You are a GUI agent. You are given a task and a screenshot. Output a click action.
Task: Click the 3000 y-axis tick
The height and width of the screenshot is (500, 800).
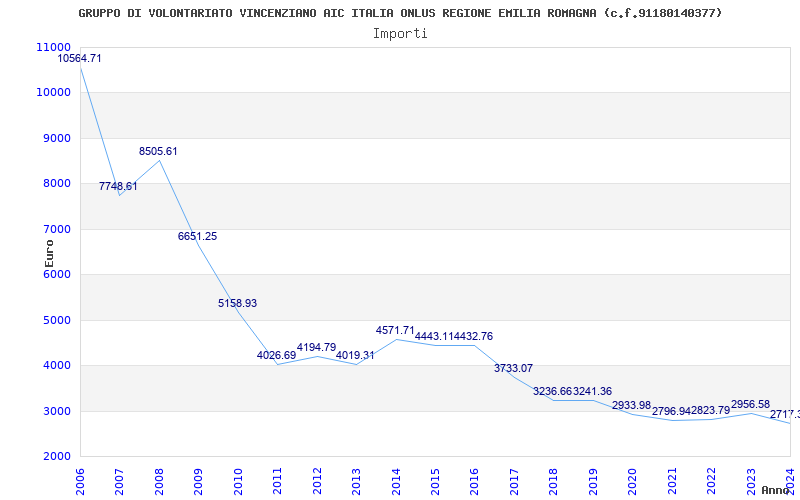[x=56, y=411]
